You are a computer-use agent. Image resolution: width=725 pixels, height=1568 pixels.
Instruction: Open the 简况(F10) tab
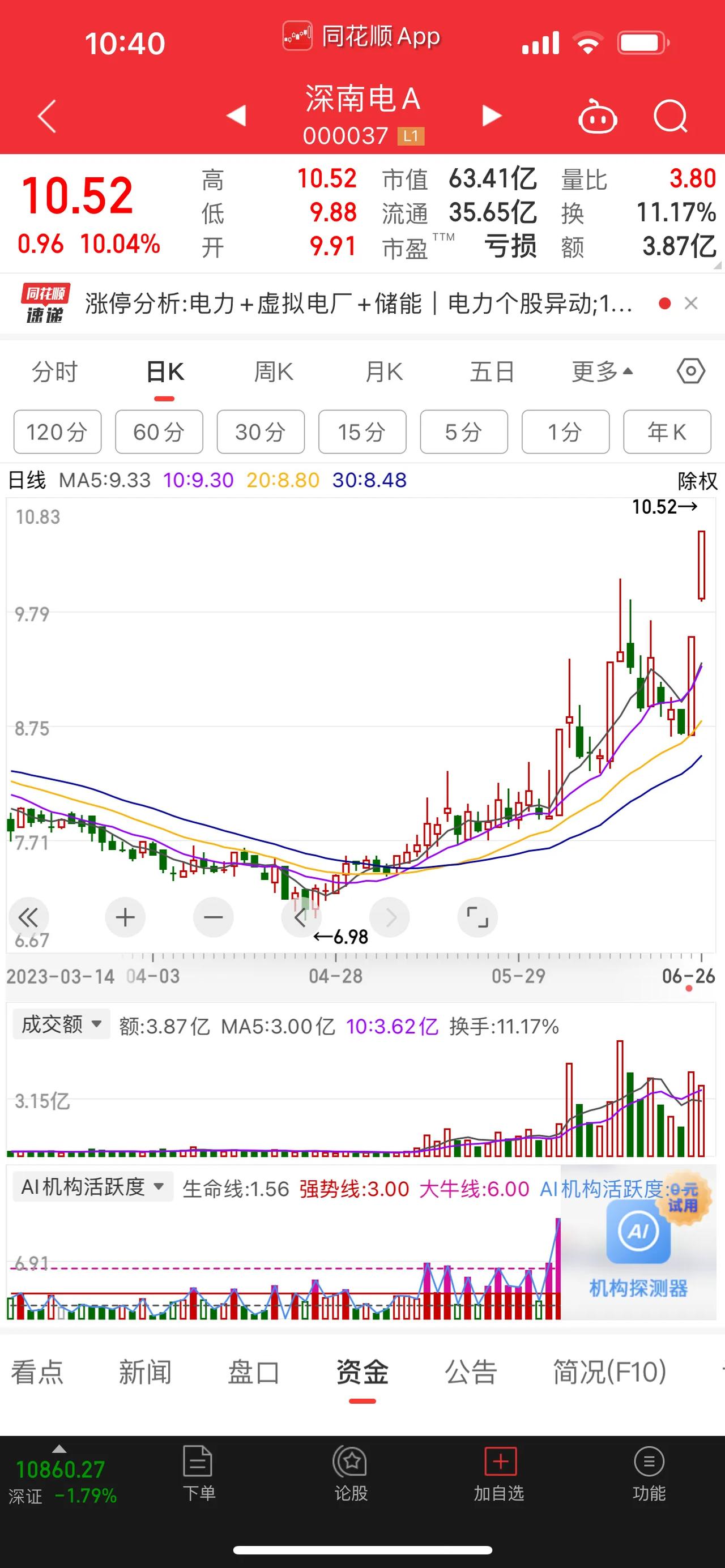point(609,1372)
